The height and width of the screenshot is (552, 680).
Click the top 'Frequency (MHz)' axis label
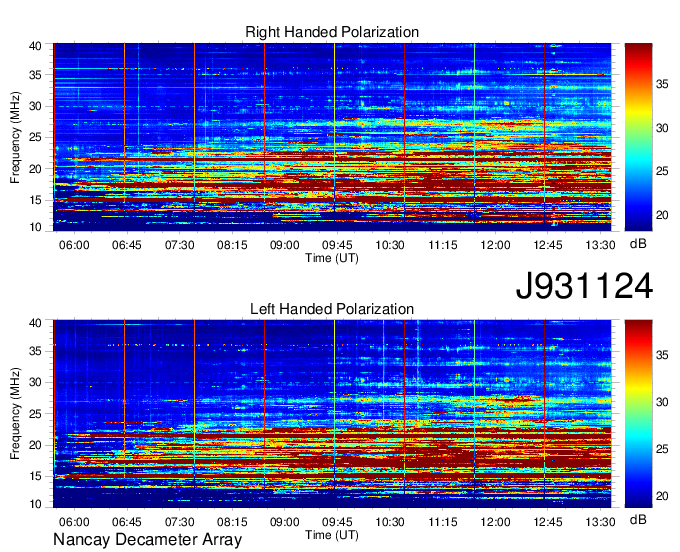pyautogui.click(x=15, y=137)
